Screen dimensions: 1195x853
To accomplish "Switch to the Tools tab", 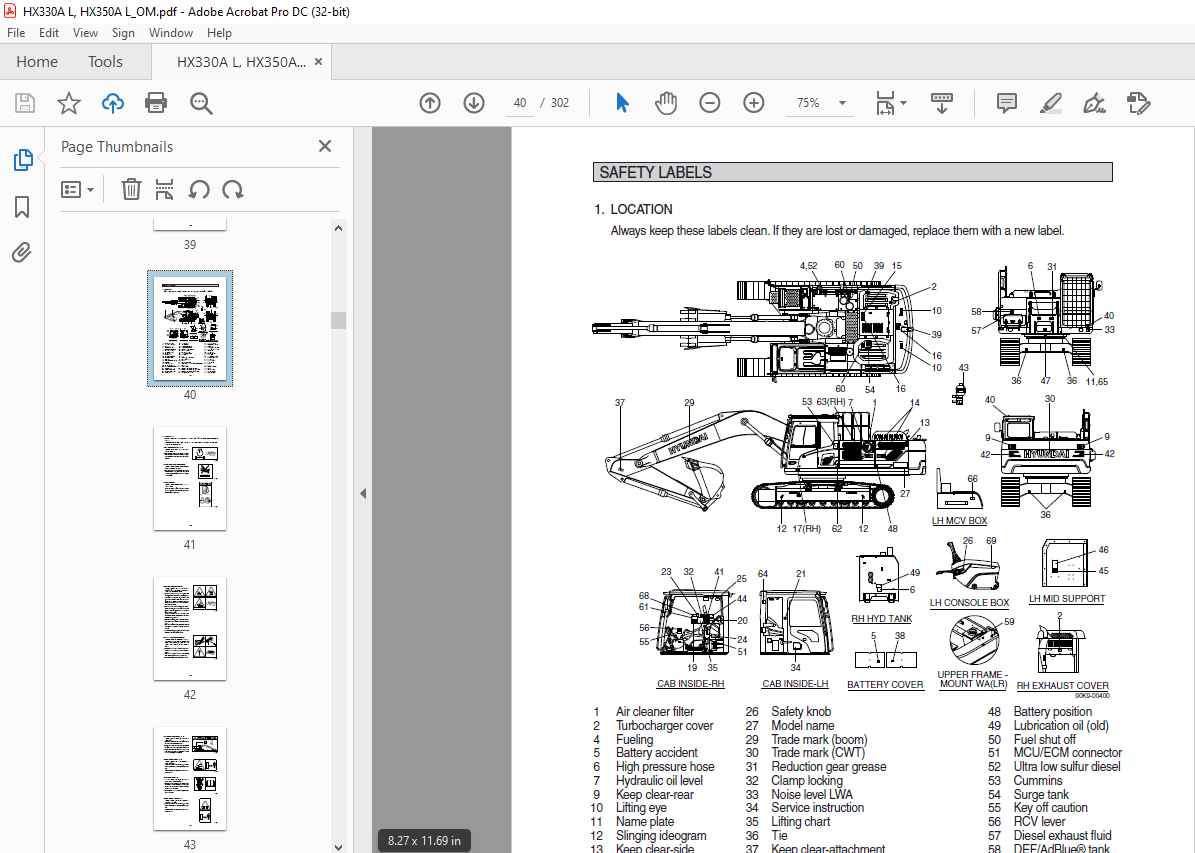I will (x=105, y=62).
